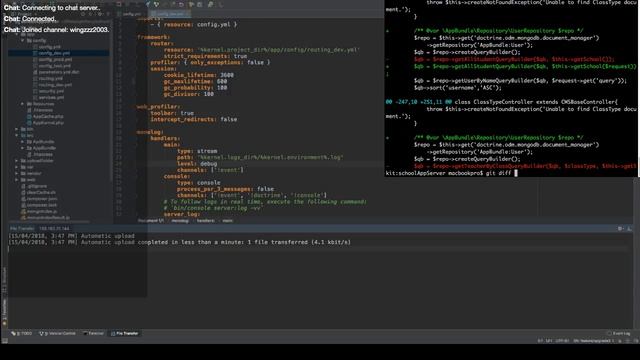Image resolution: width=640 pixels, height=360 pixels.
Task: Click the terminal prompt after 'git diff'
Action: tap(516, 173)
